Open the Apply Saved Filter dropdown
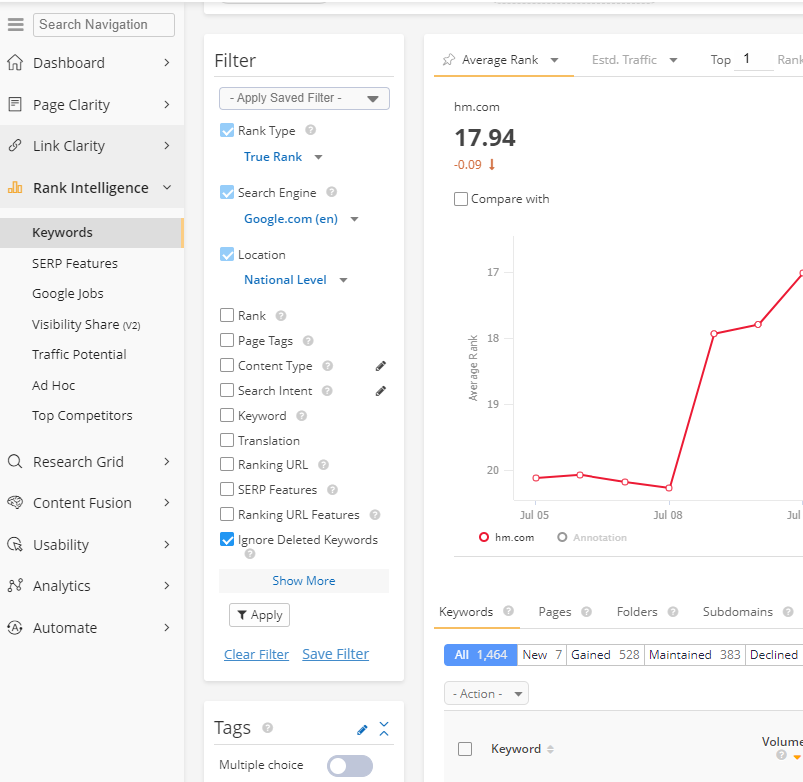The width and height of the screenshot is (803, 782). click(304, 98)
